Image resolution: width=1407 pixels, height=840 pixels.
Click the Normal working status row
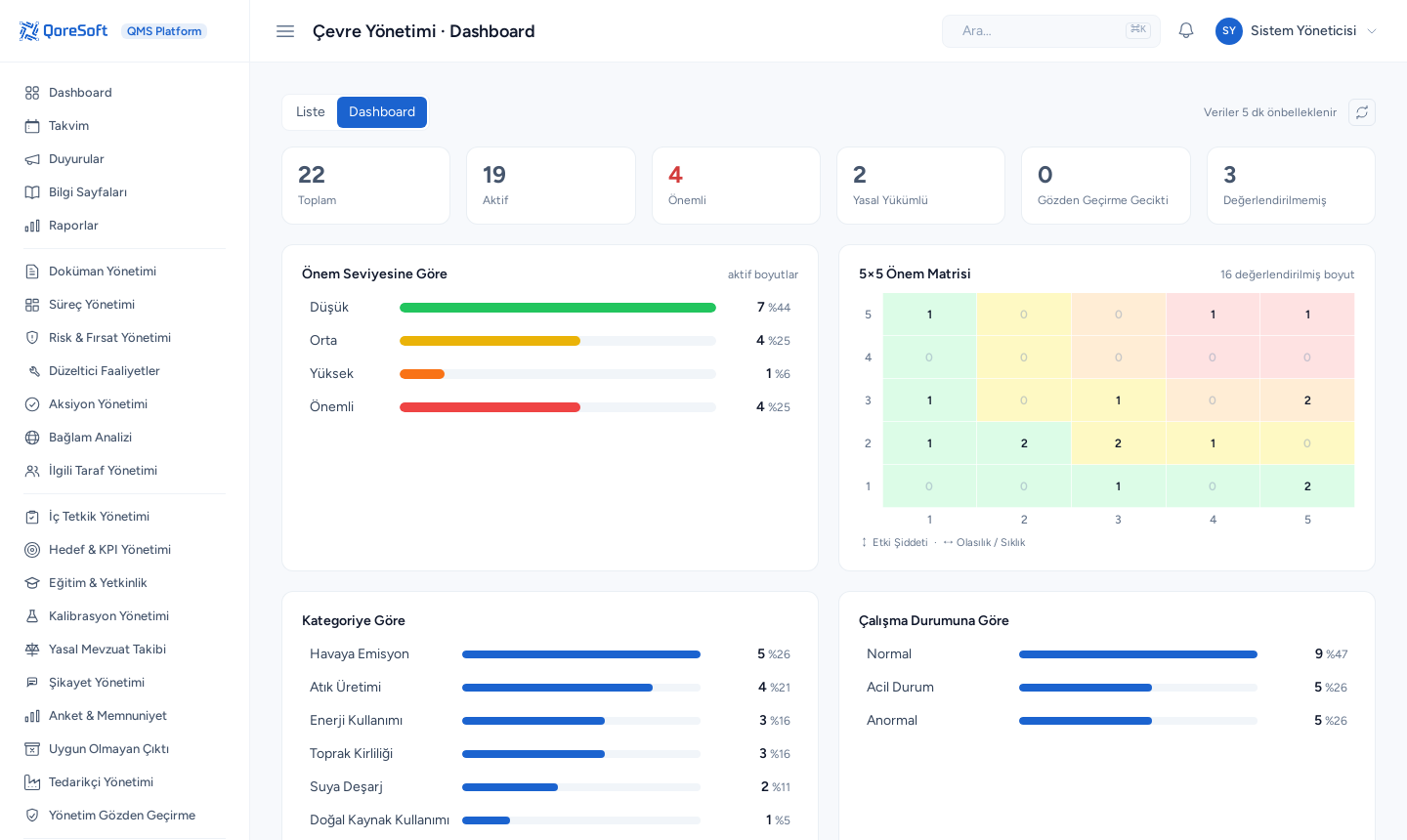(x=1107, y=654)
